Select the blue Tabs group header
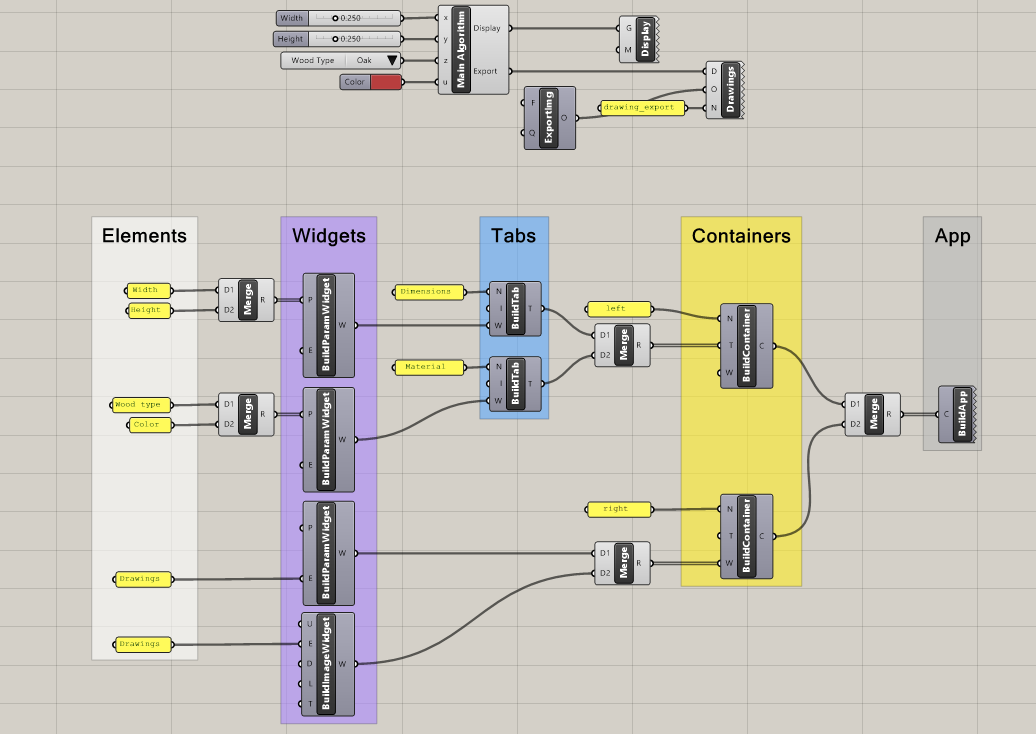This screenshot has width=1036, height=734. click(513, 236)
